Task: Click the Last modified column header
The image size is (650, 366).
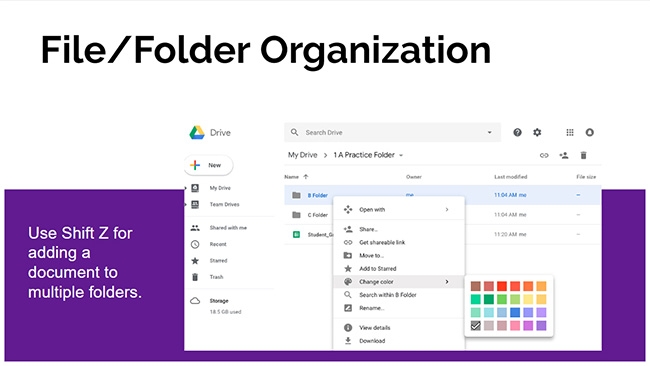Action: pos(511,177)
